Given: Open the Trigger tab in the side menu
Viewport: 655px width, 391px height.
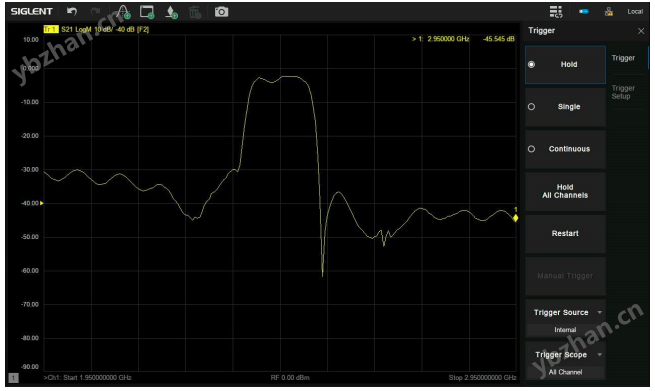Looking at the screenshot, I should [x=623, y=58].
